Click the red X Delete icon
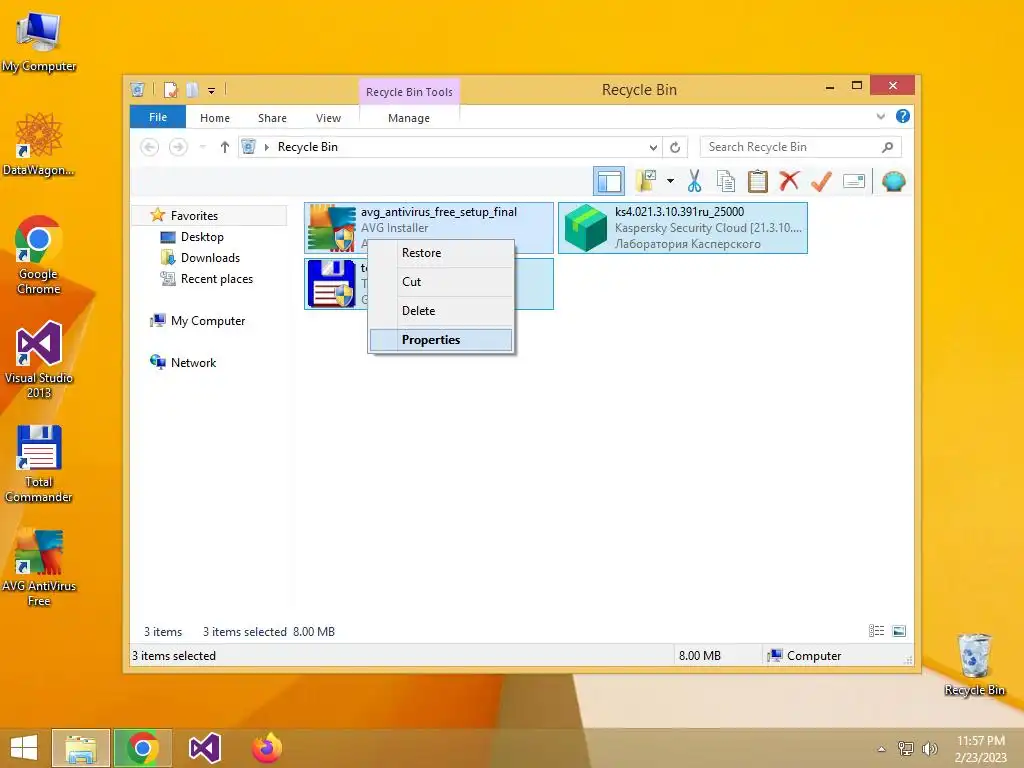The image size is (1024, 768). click(x=789, y=180)
